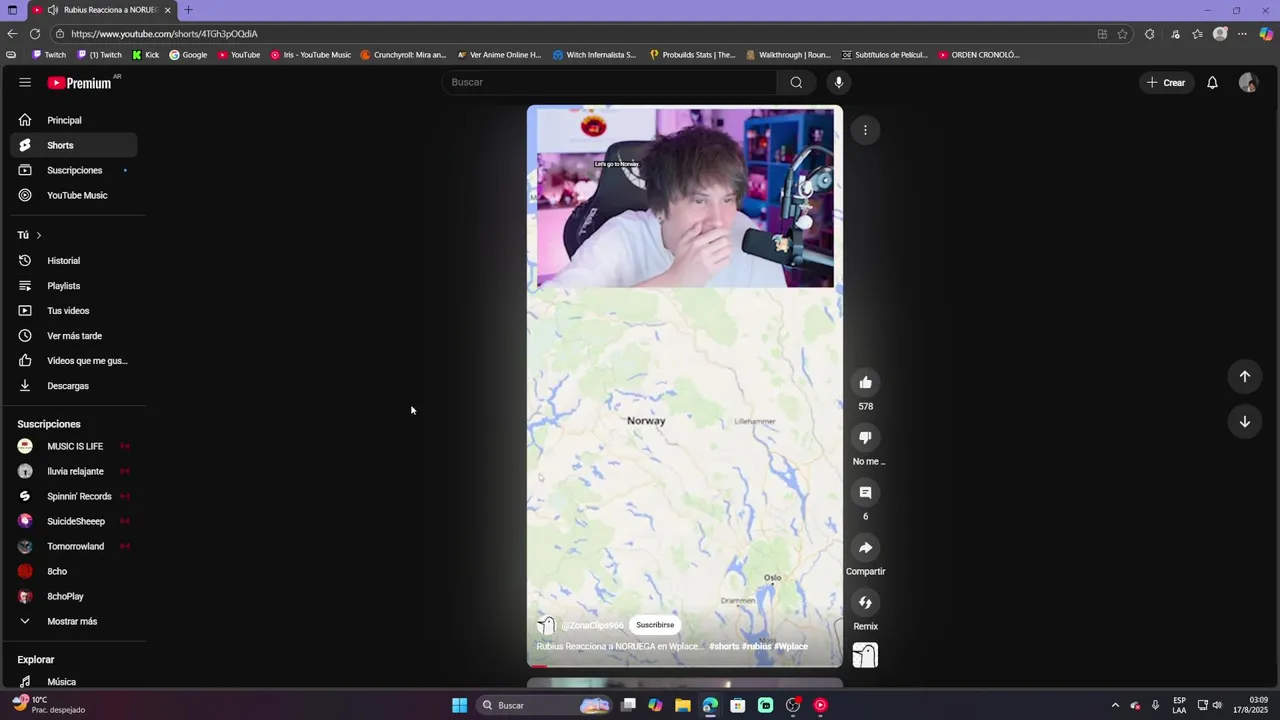Open the Short's sound thumbnail
Screen dimensions: 1280x720
tap(865, 655)
